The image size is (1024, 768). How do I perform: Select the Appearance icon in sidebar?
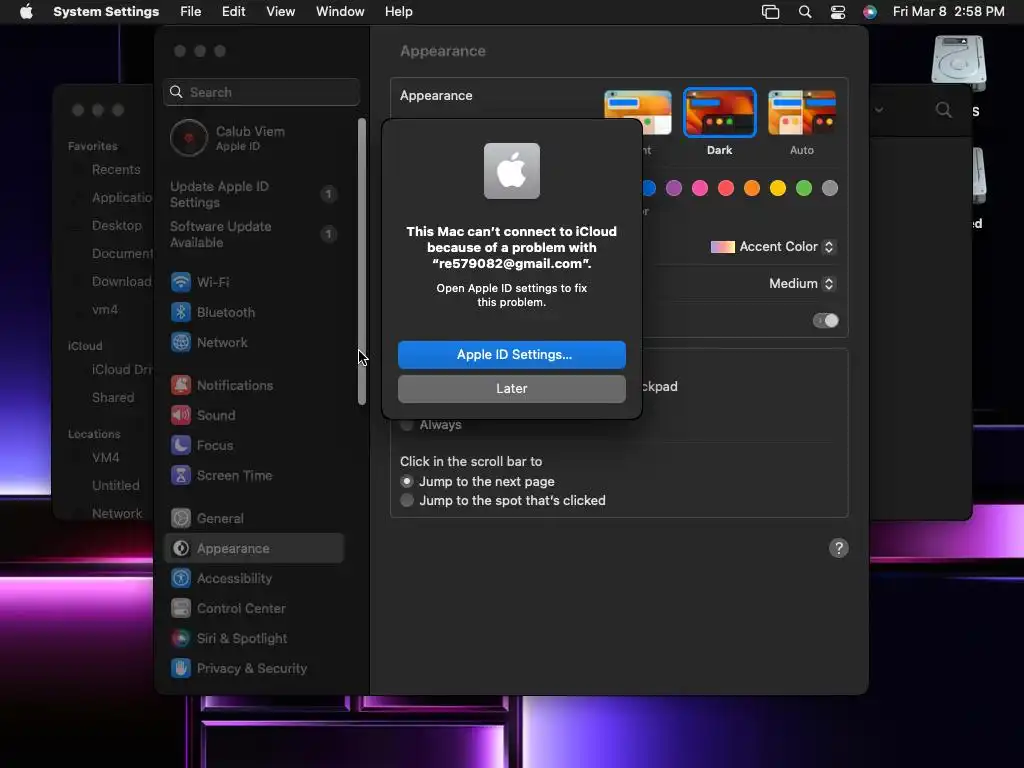181,549
